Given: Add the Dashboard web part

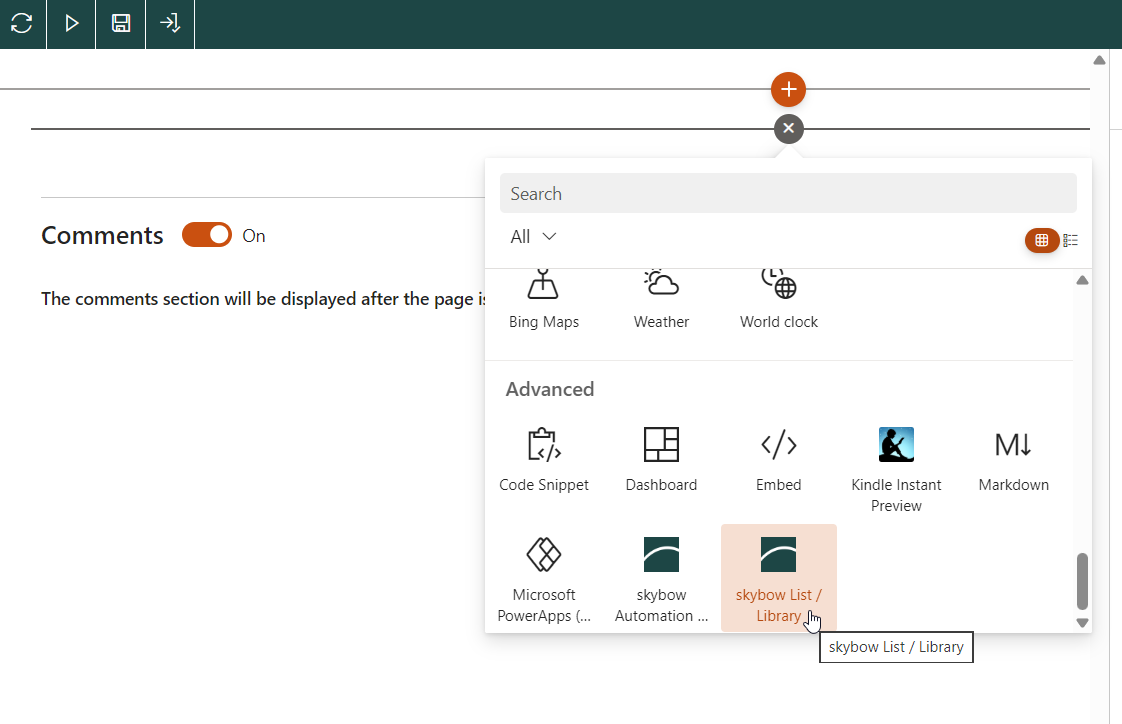Looking at the screenshot, I should 661,460.
